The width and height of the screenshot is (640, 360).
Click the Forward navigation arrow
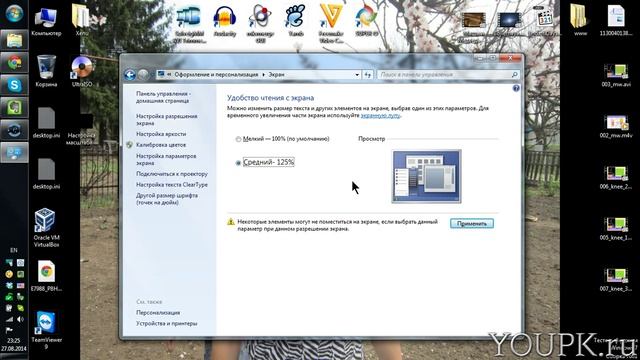point(143,75)
